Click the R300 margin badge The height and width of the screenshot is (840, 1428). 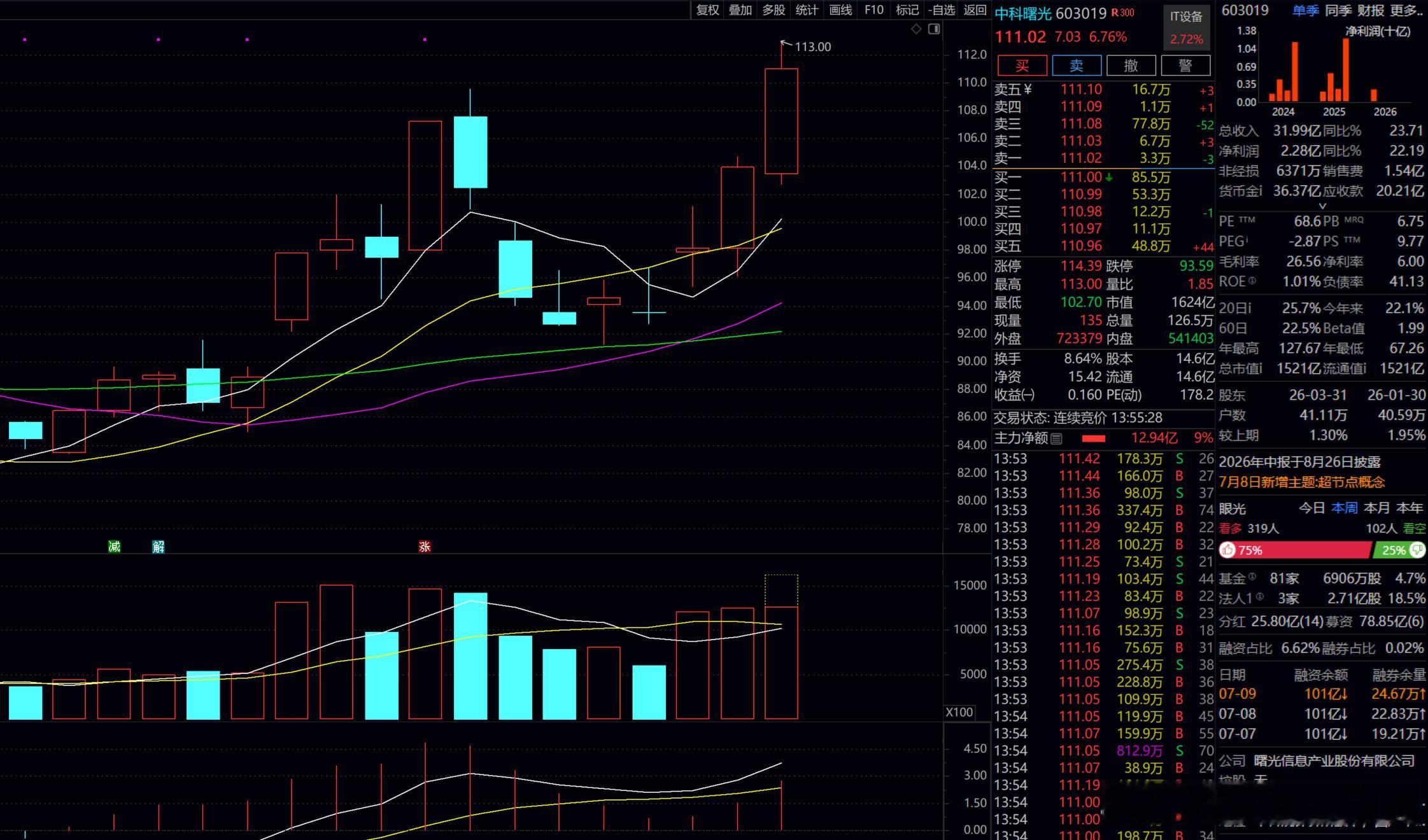click(1123, 12)
